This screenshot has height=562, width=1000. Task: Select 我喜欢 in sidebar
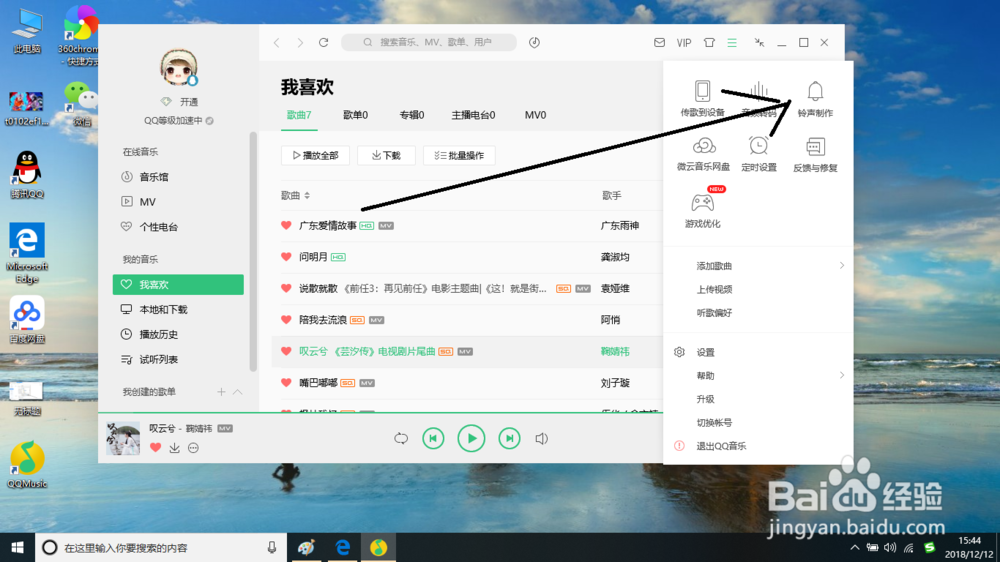178,285
